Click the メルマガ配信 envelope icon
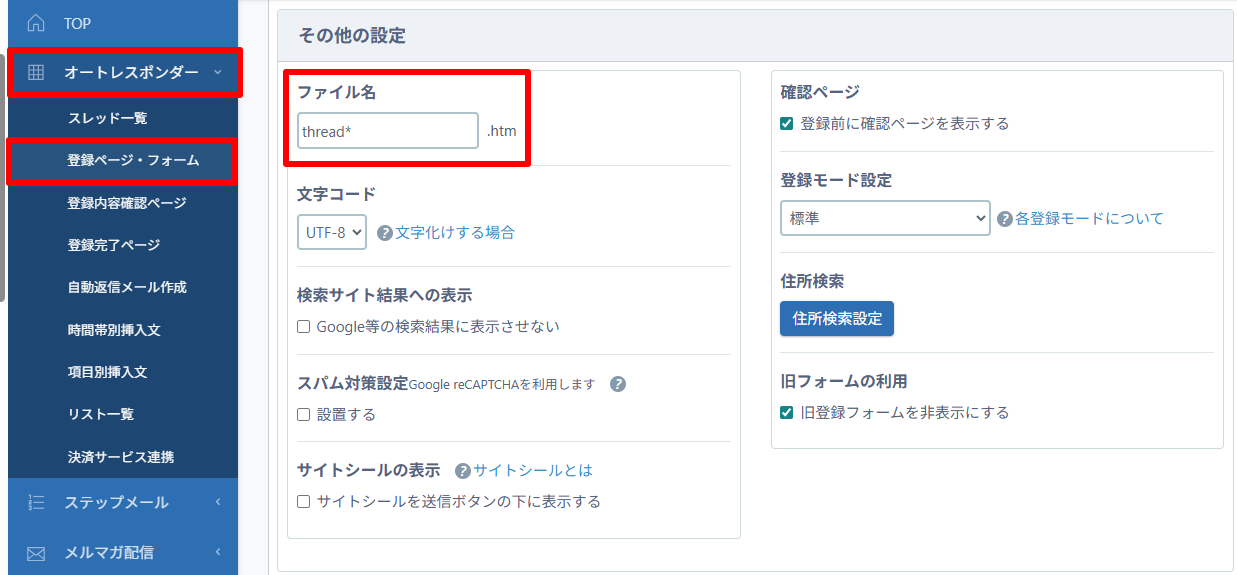This screenshot has width=1237, height=575. point(36,552)
